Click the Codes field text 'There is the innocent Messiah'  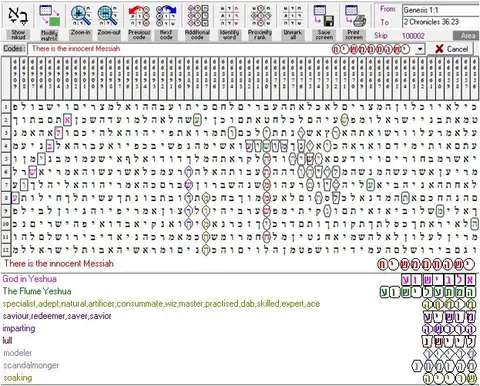[76, 49]
